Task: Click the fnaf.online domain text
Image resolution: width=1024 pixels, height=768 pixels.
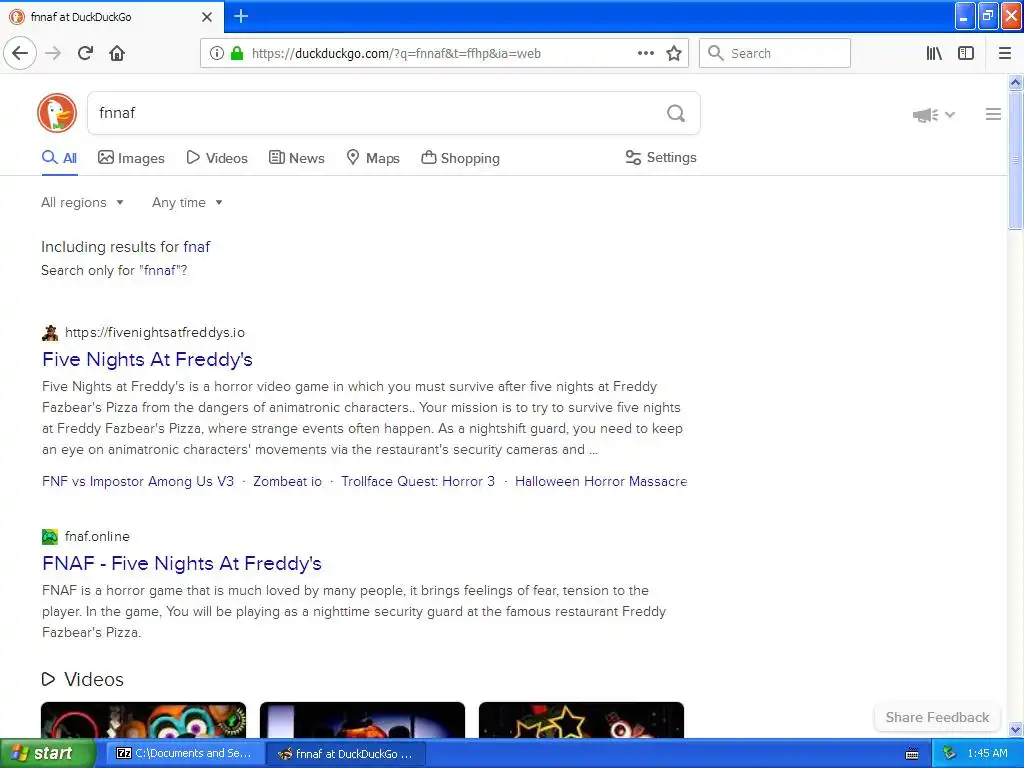Action: pos(97,537)
